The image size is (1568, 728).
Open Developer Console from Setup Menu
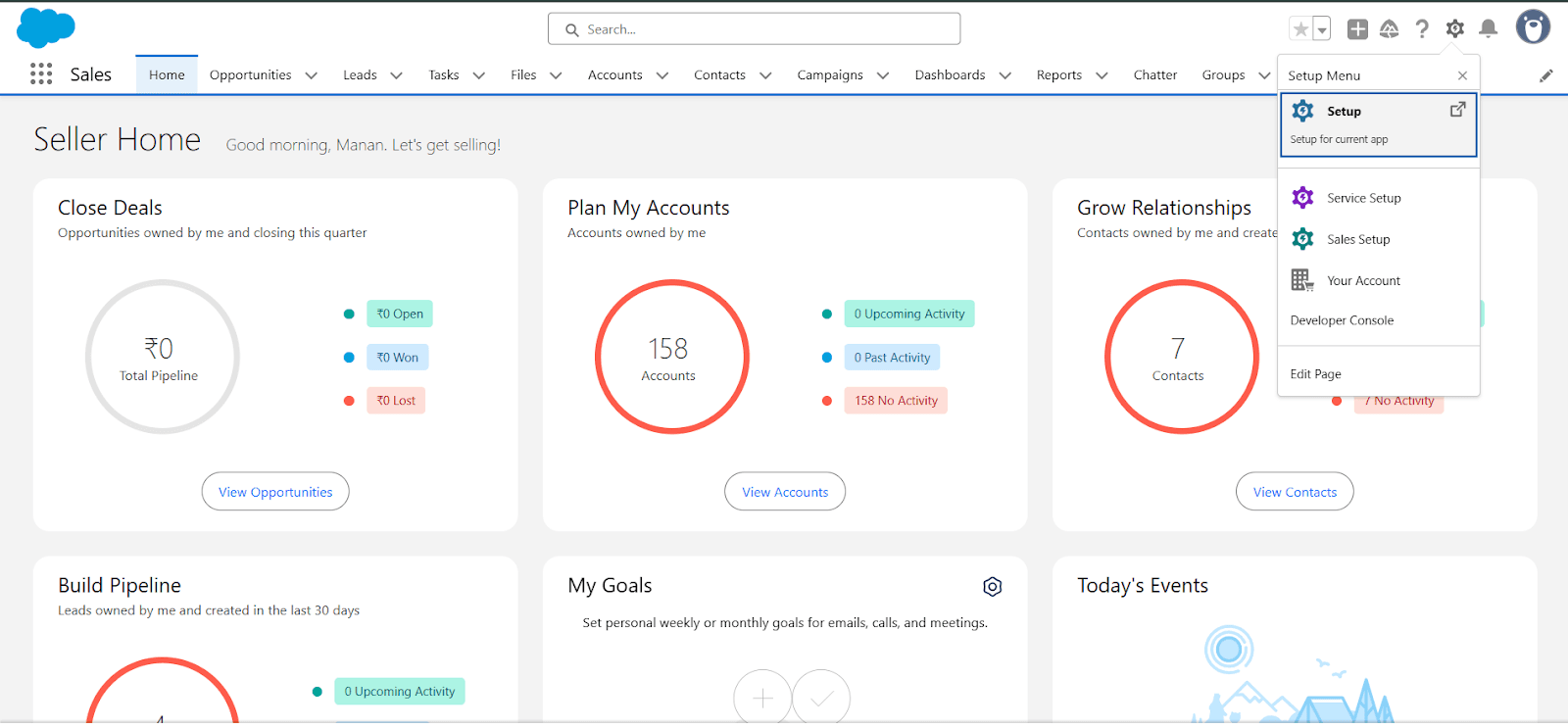coord(1378,320)
